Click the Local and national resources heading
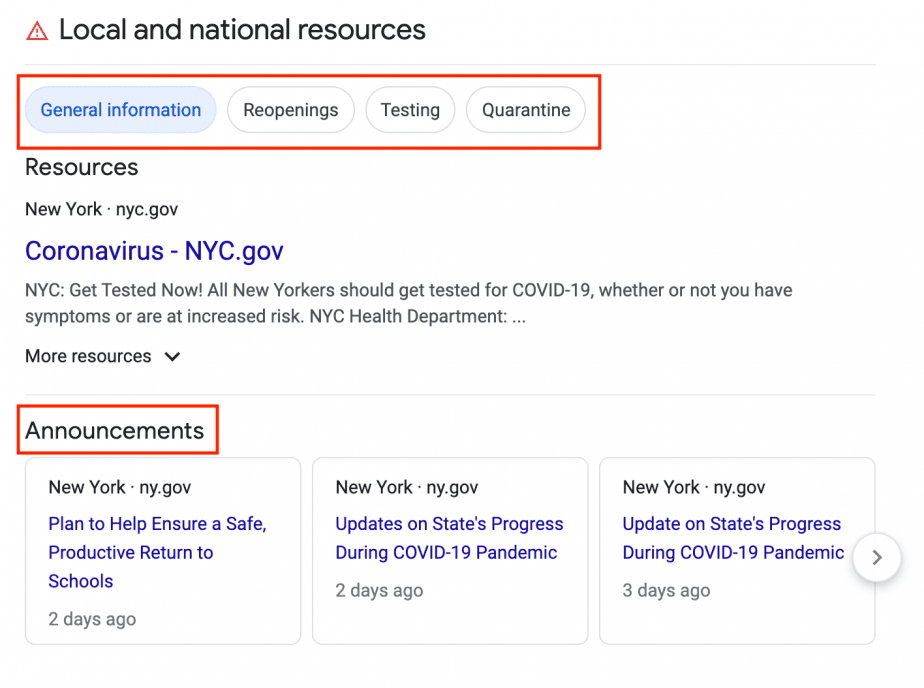Viewport: 924px width, 688px height. point(242,30)
